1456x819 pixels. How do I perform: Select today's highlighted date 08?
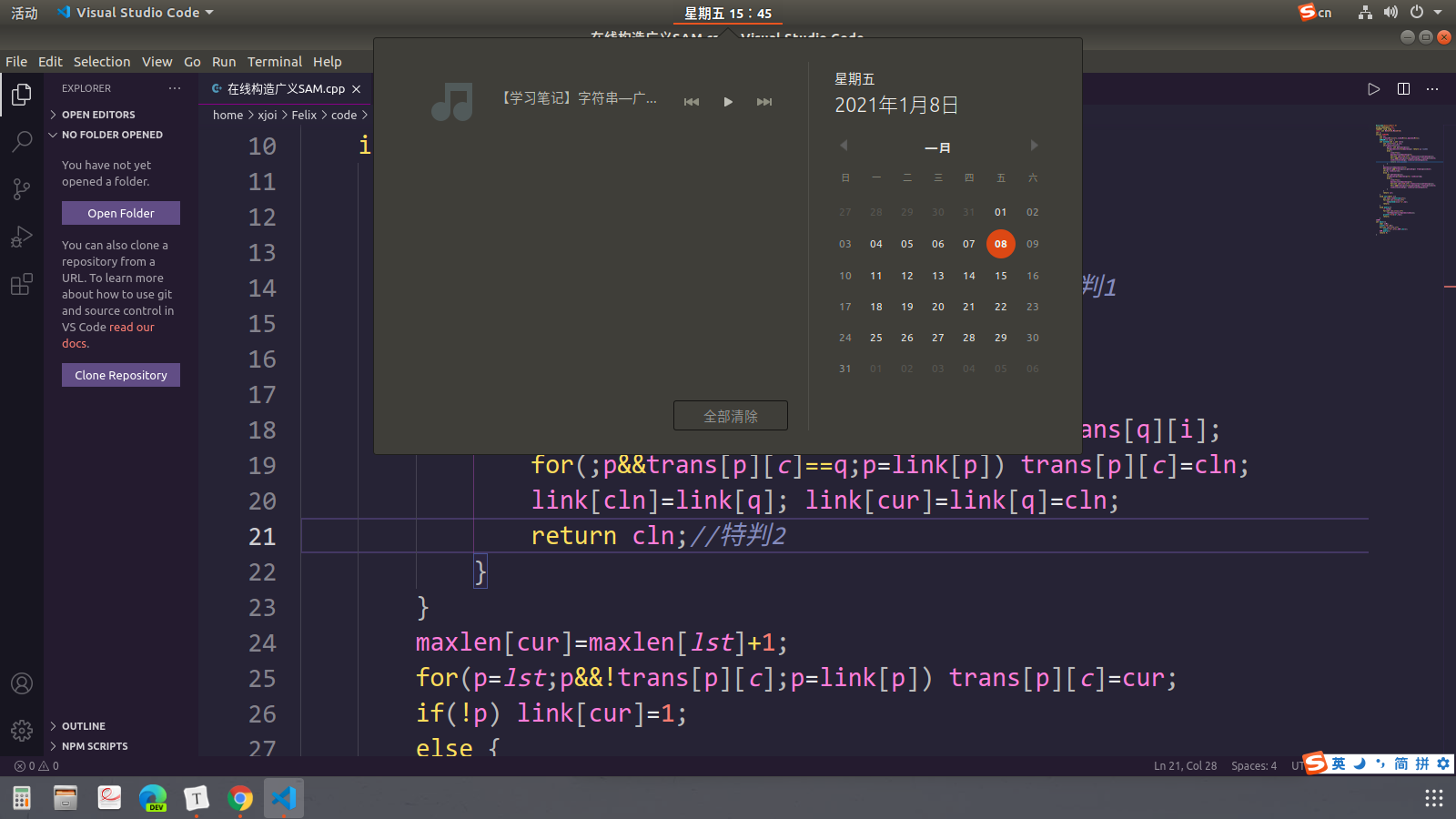tap(1001, 244)
